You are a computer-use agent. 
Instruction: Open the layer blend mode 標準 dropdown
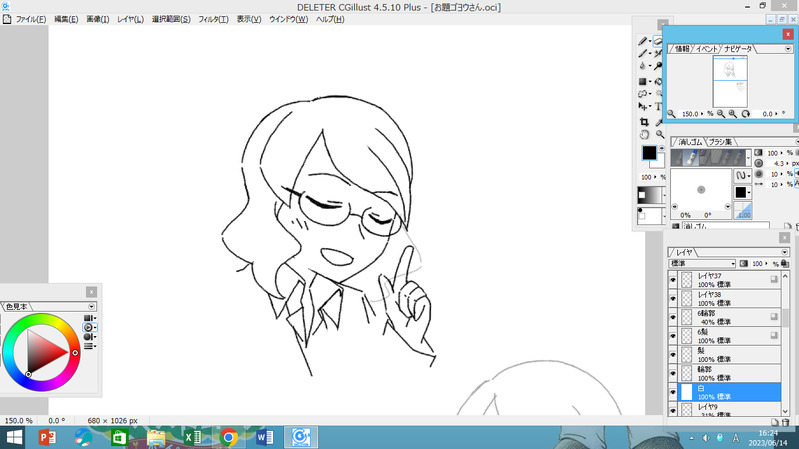702,263
